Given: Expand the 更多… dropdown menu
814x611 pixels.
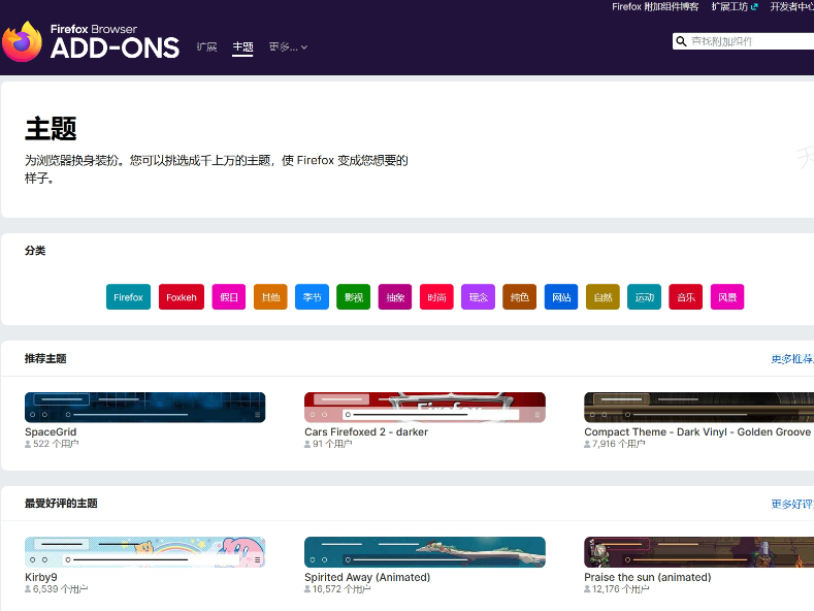Looking at the screenshot, I should (288, 47).
